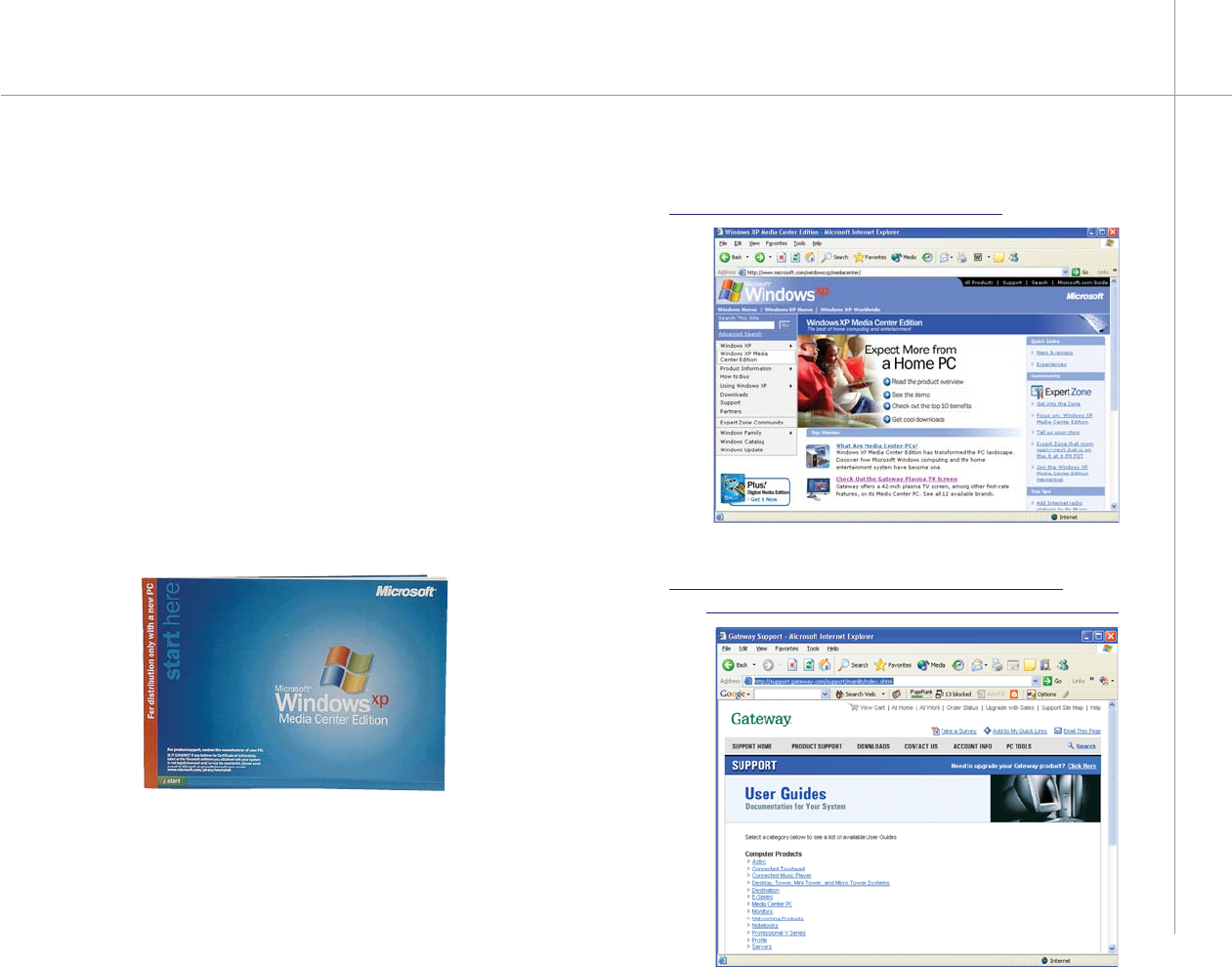Click Get cool downloads link
This screenshot has width=1232, height=967.
[913, 419]
